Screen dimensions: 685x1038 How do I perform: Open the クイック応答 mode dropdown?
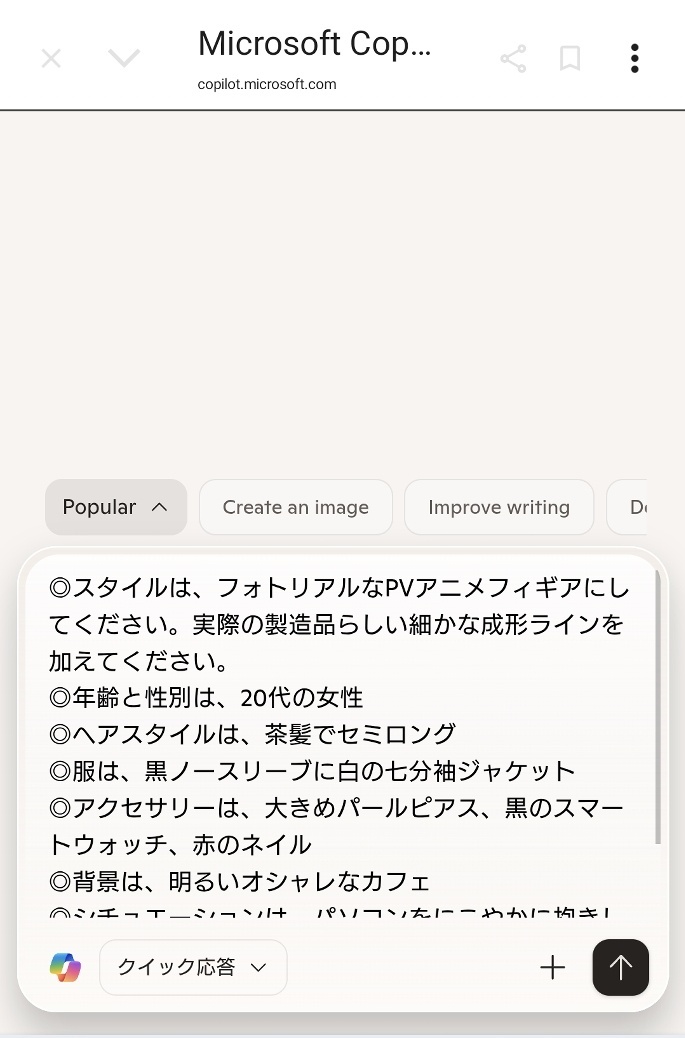tap(193, 967)
